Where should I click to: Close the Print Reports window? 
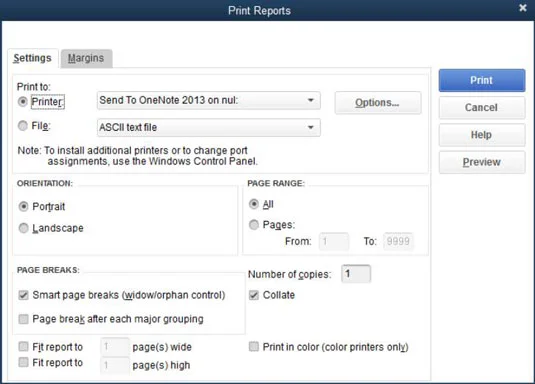point(523,8)
